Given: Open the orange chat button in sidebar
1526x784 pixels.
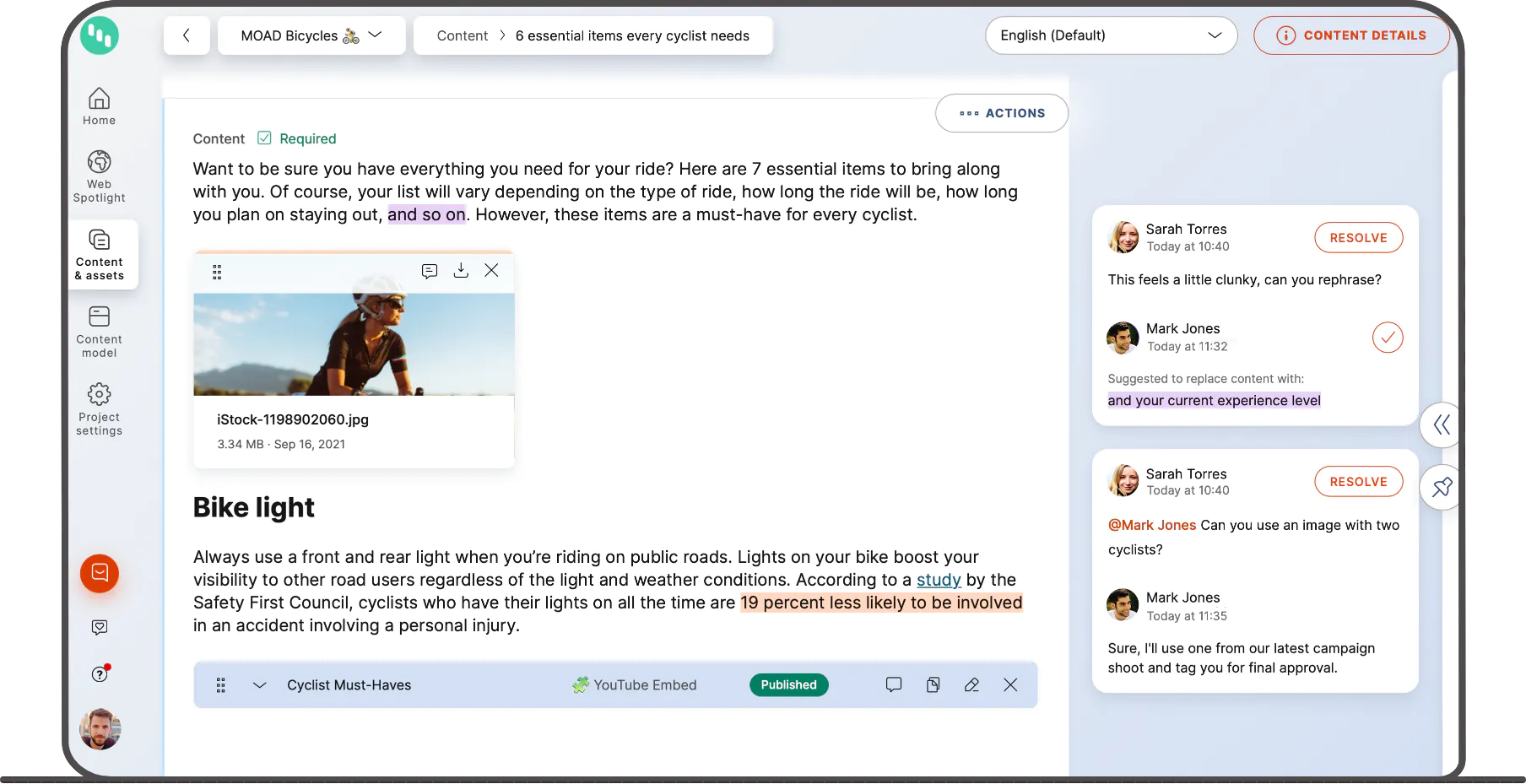Looking at the screenshot, I should click(x=100, y=574).
